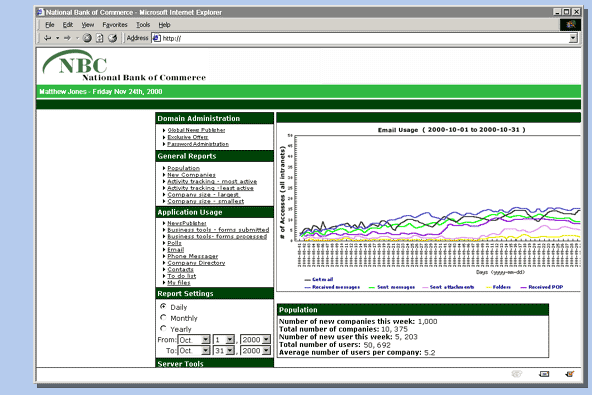Open Company size - largest link
Viewport: 592px width, 395px height.
(x=204, y=195)
